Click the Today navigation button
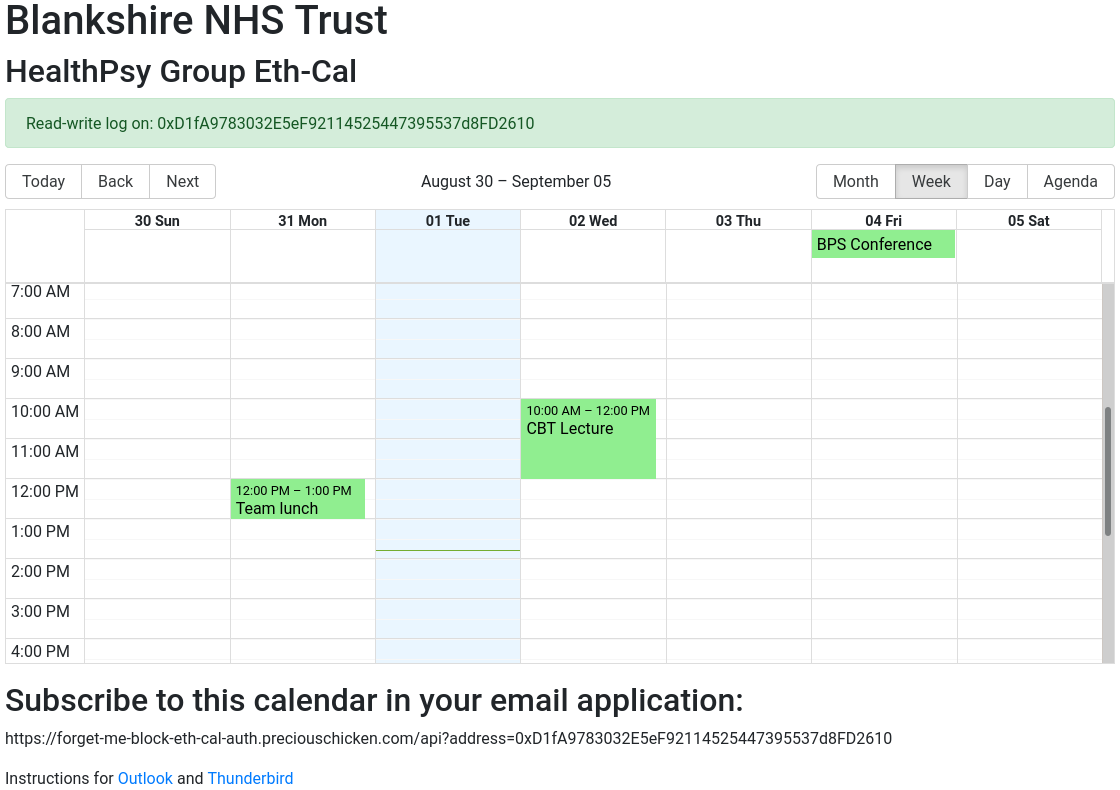 coord(44,181)
